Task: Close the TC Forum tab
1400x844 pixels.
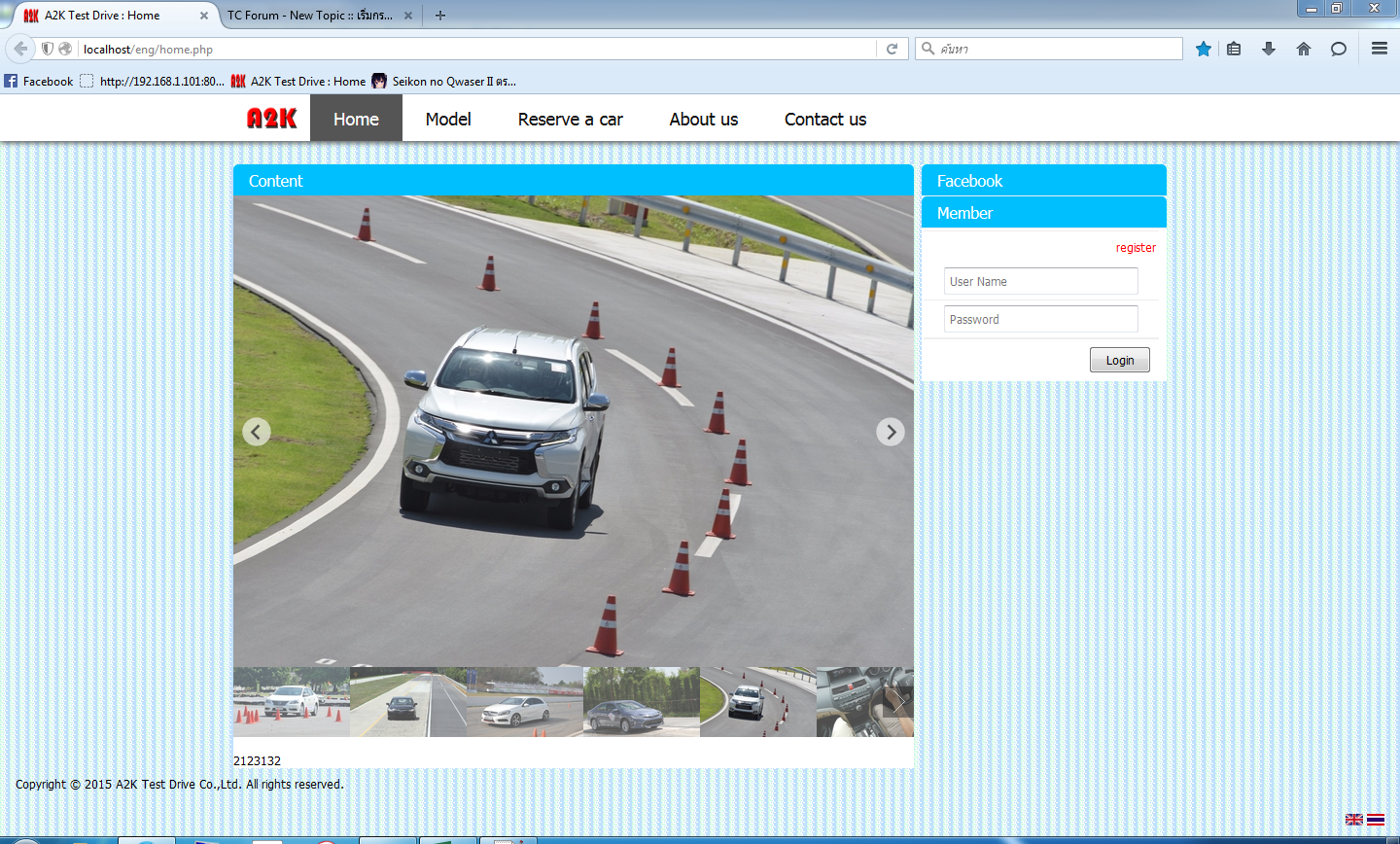Action: 408,16
